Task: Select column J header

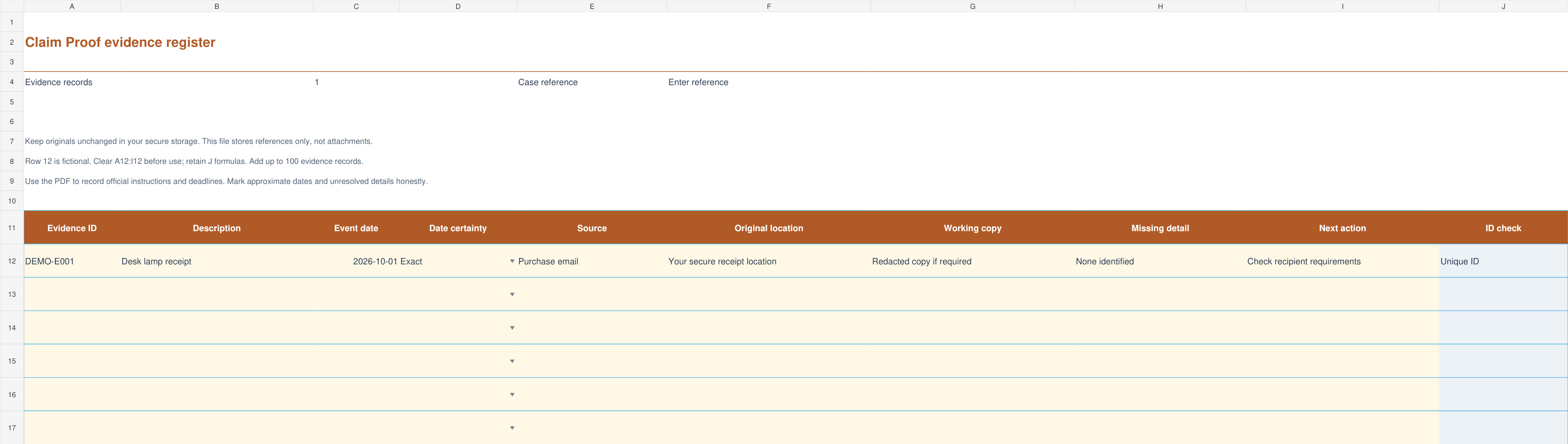Action: pos(1503,6)
